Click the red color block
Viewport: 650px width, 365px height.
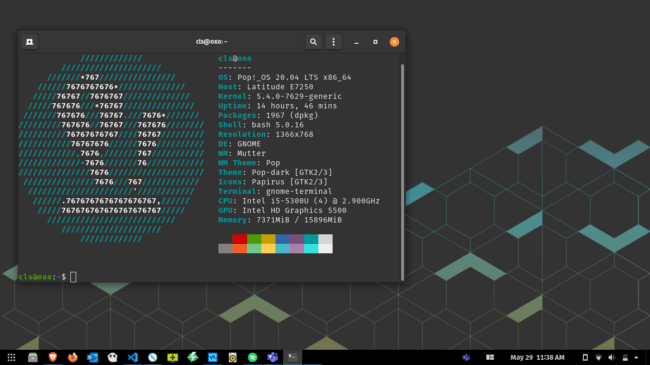(240, 239)
